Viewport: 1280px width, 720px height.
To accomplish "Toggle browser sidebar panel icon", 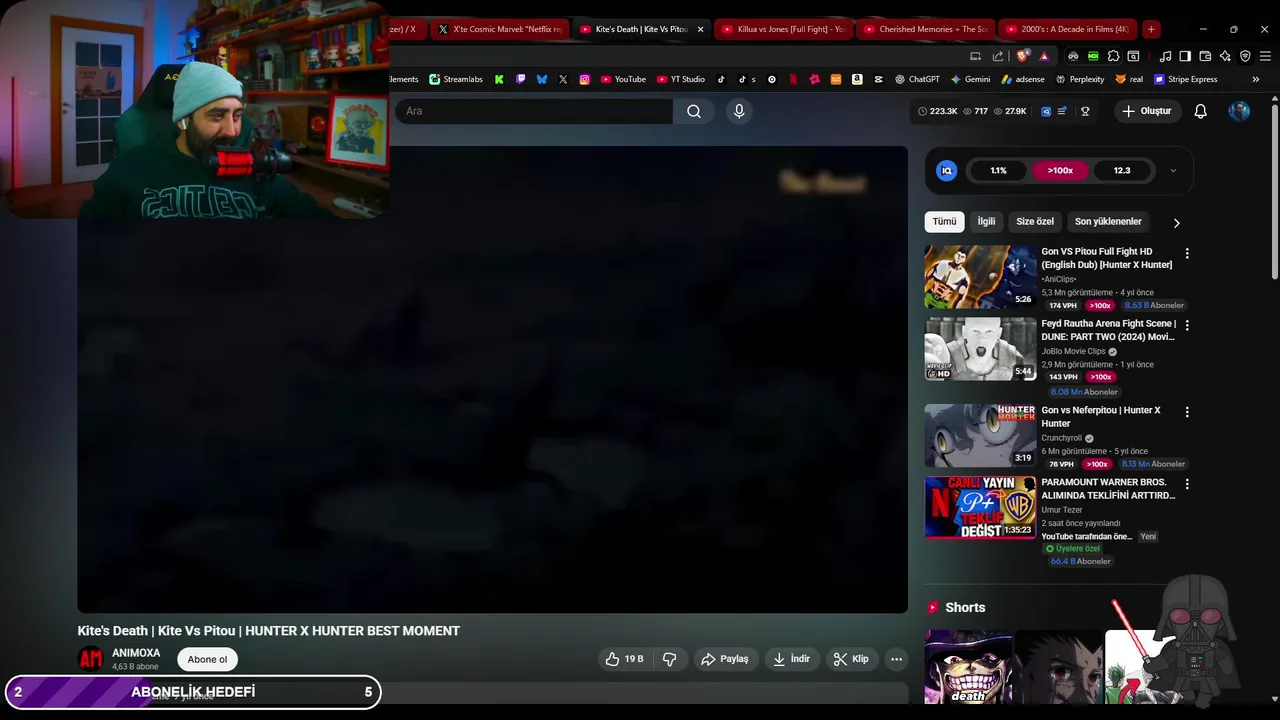I will click(1185, 56).
